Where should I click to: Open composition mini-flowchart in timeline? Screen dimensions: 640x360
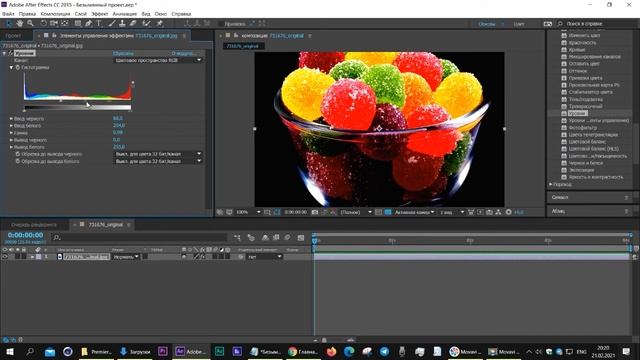click(237, 238)
